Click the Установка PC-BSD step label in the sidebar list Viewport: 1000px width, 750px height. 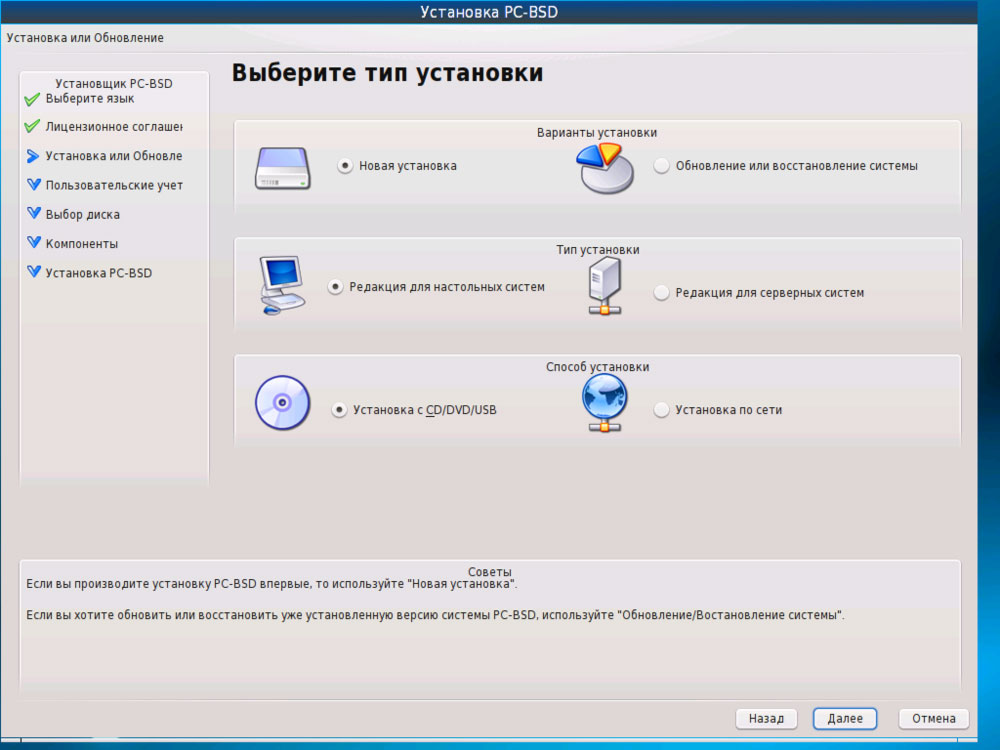point(99,273)
